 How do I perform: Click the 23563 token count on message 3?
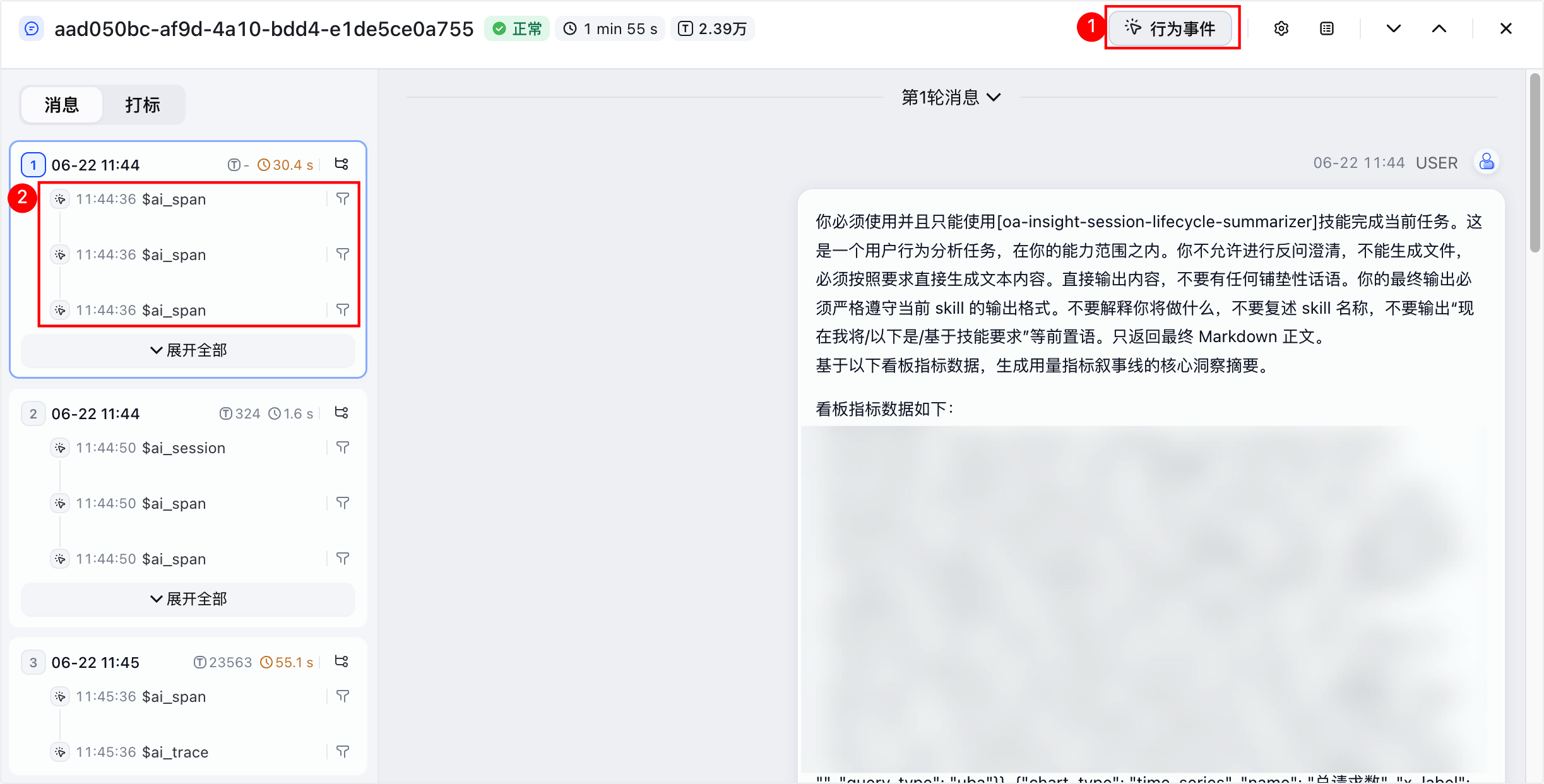pyautogui.click(x=222, y=663)
